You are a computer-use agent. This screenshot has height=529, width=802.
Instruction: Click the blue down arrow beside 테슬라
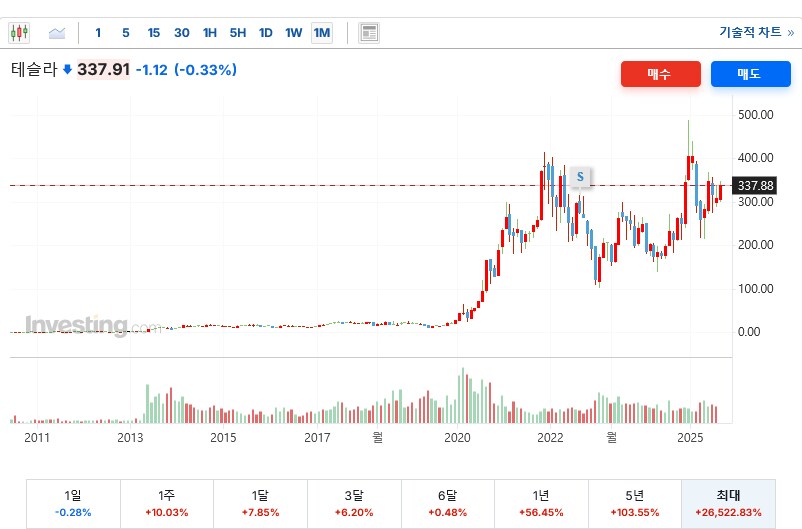tap(67, 70)
